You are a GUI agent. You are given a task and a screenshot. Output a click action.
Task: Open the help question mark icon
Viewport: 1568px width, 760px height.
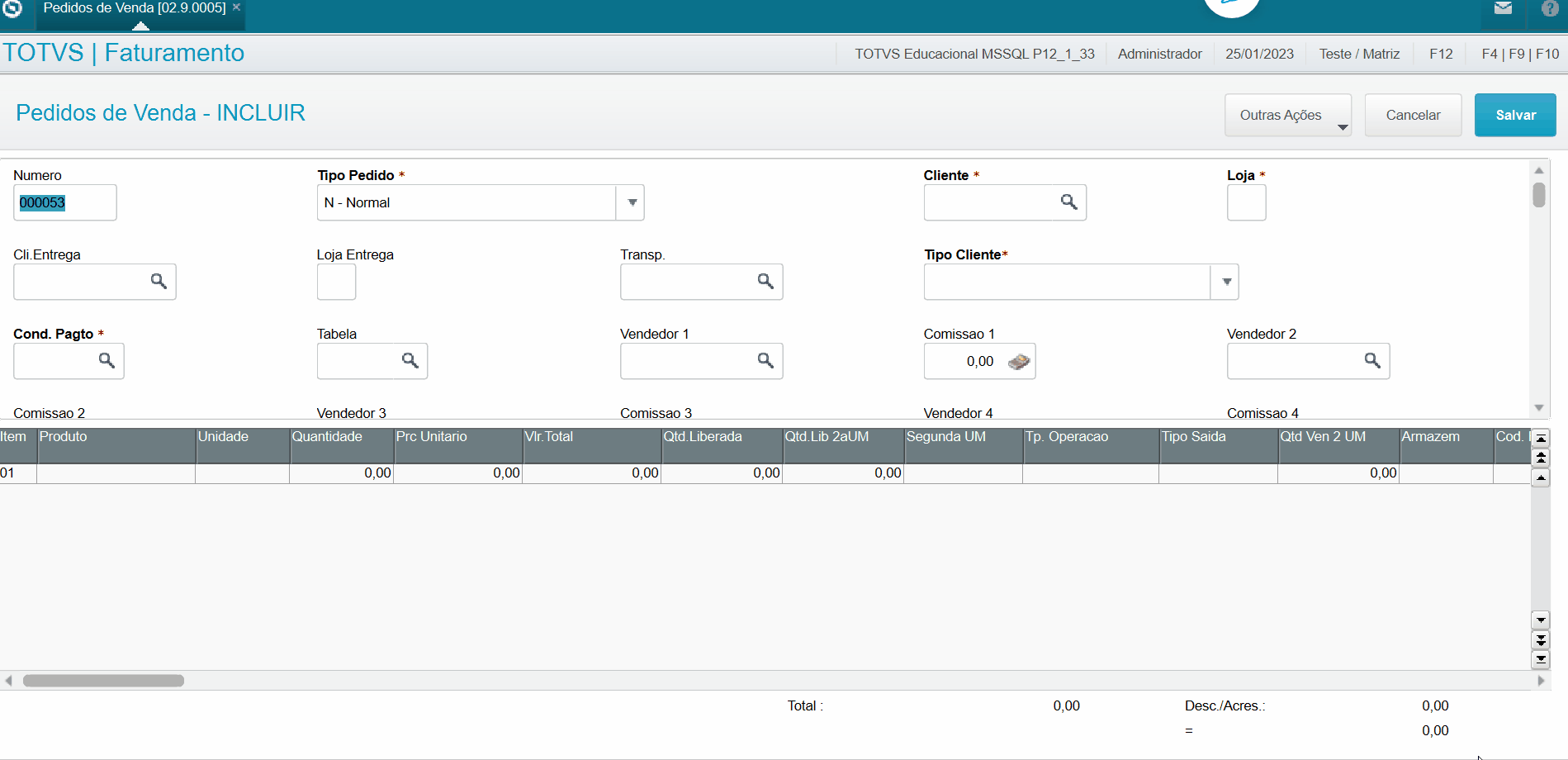click(1550, 8)
